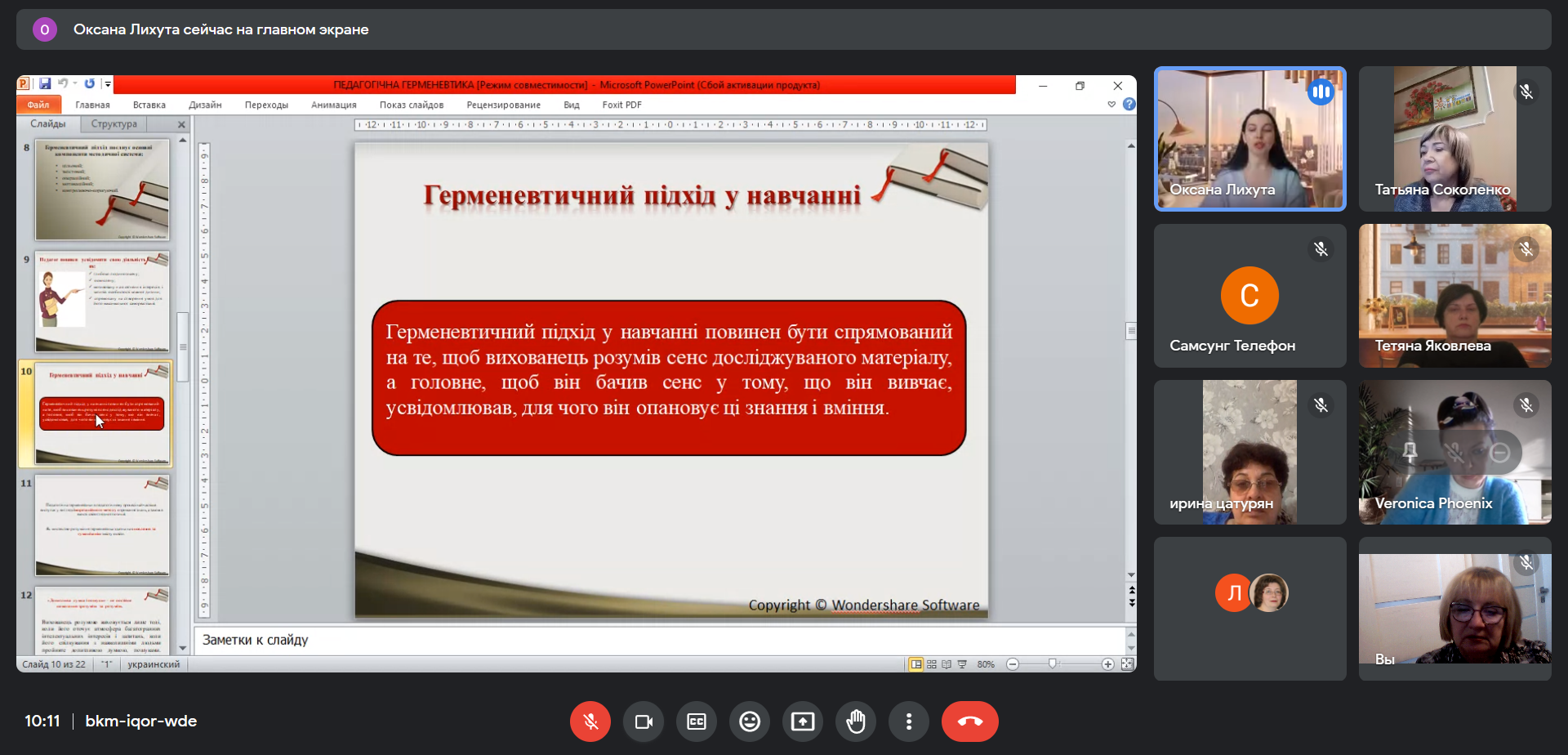This screenshot has width=1568, height=755.
Task: Open the Дизайн ribbon tab
Action: (x=205, y=105)
